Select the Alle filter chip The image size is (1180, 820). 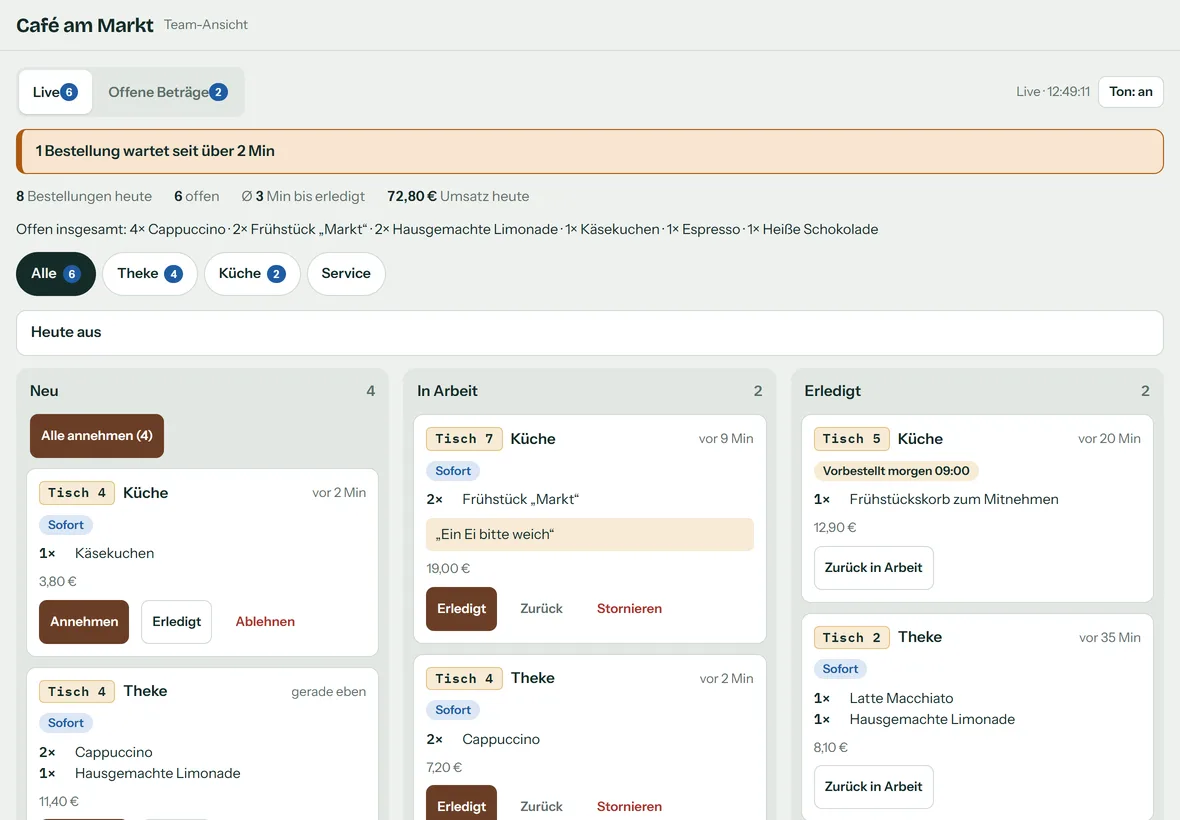click(x=56, y=274)
